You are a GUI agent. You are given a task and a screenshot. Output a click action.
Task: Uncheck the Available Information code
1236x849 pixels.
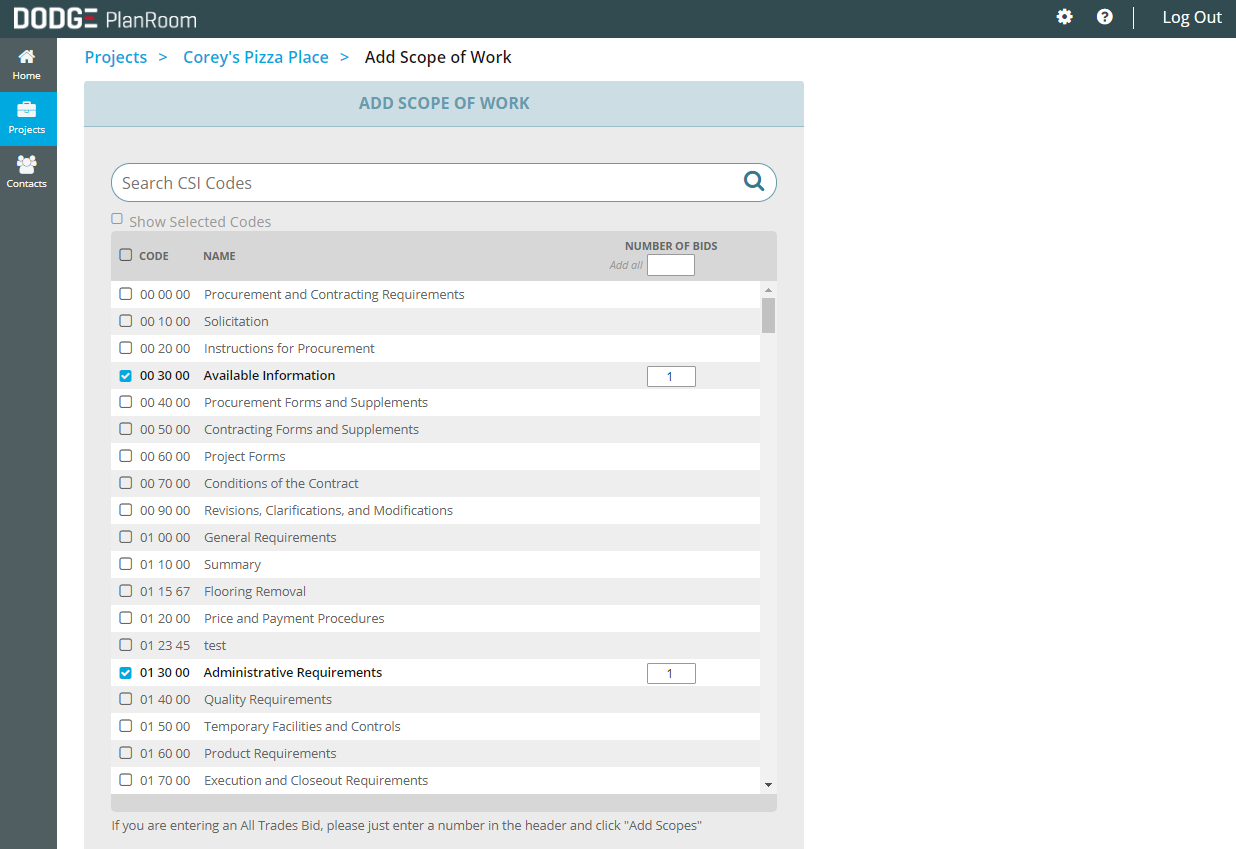point(126,376)
